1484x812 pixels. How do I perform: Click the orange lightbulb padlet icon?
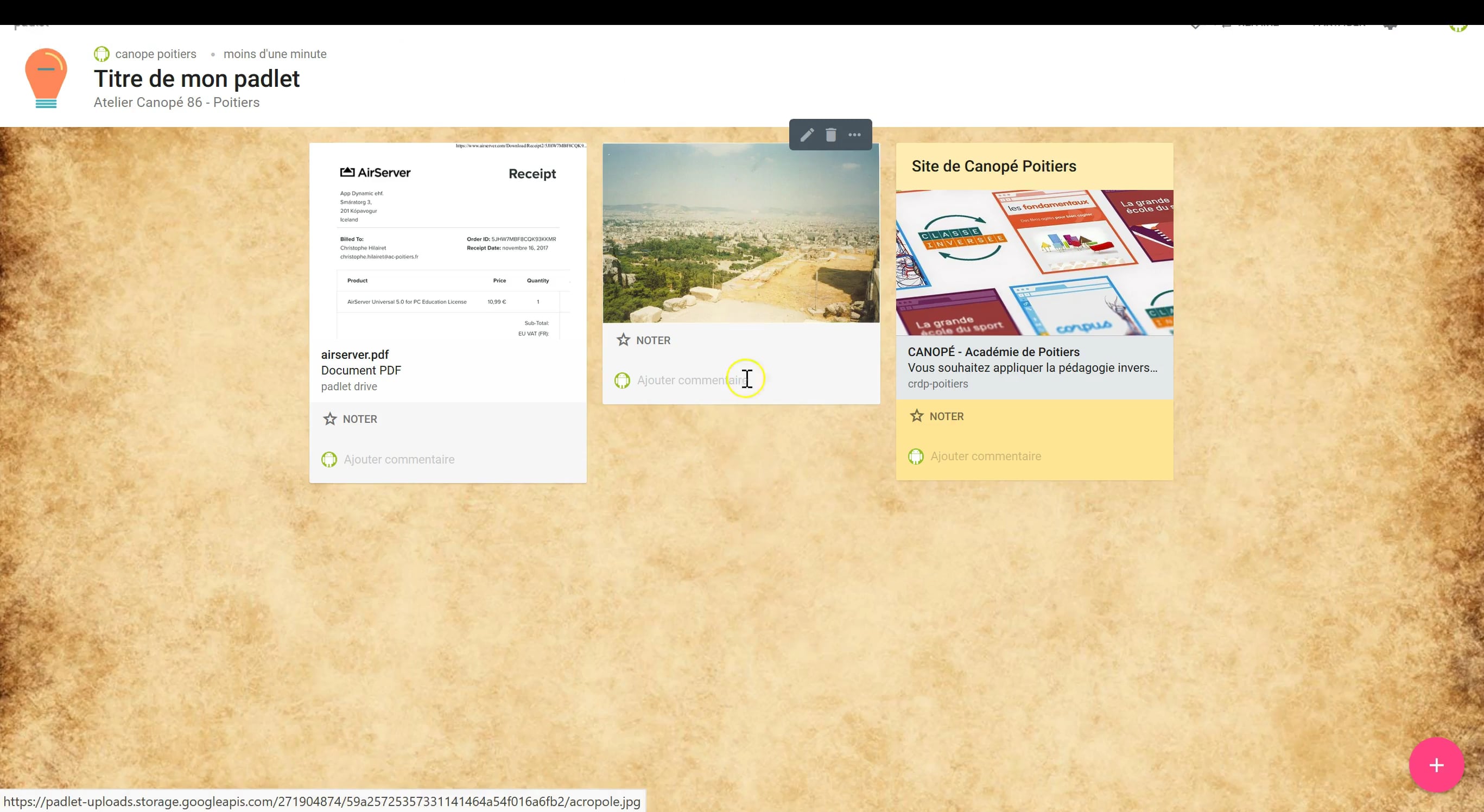[x=46, y=78]
